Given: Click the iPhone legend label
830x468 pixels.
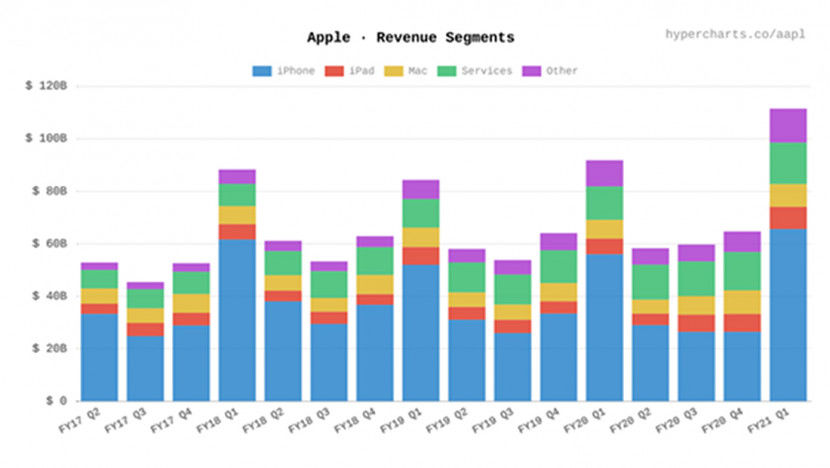Looking at the screenshot, I should [x=296, y=71].
